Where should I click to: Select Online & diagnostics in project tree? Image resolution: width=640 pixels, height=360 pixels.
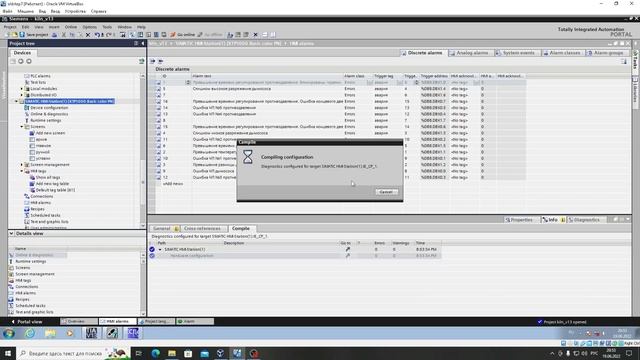coord(49,114)
